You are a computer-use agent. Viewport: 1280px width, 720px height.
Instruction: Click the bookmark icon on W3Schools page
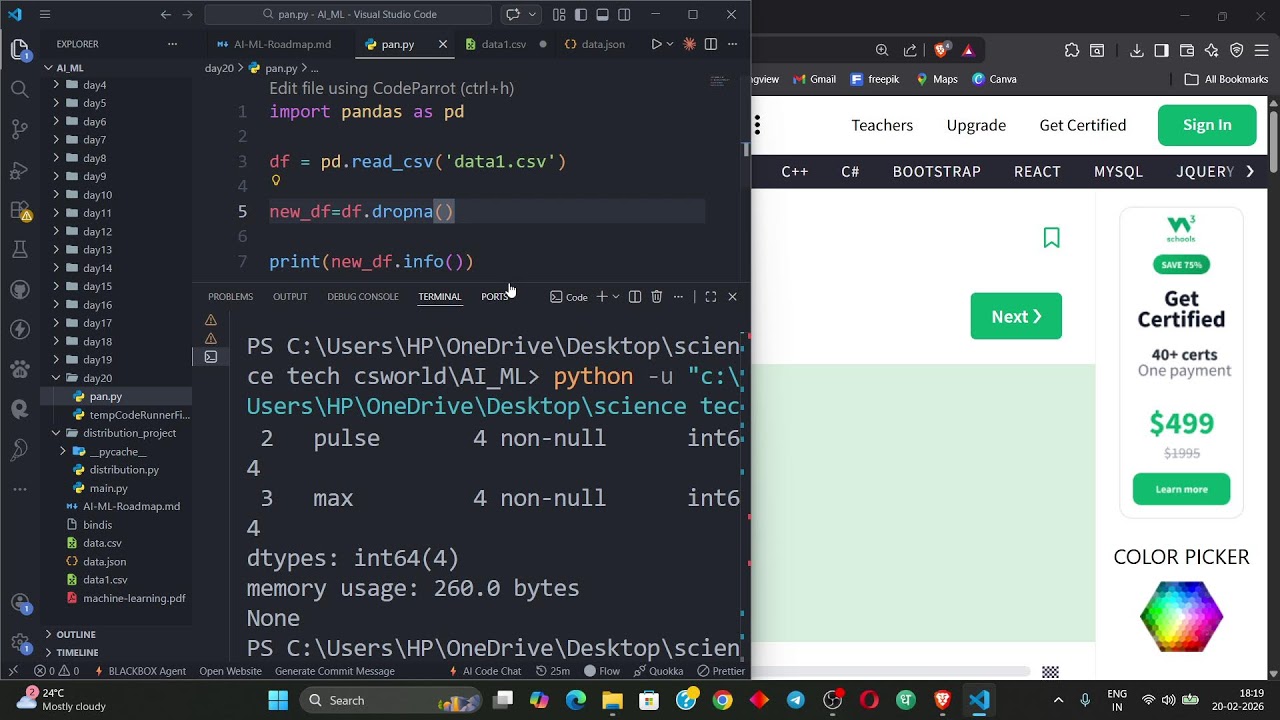pos(1051,237)
